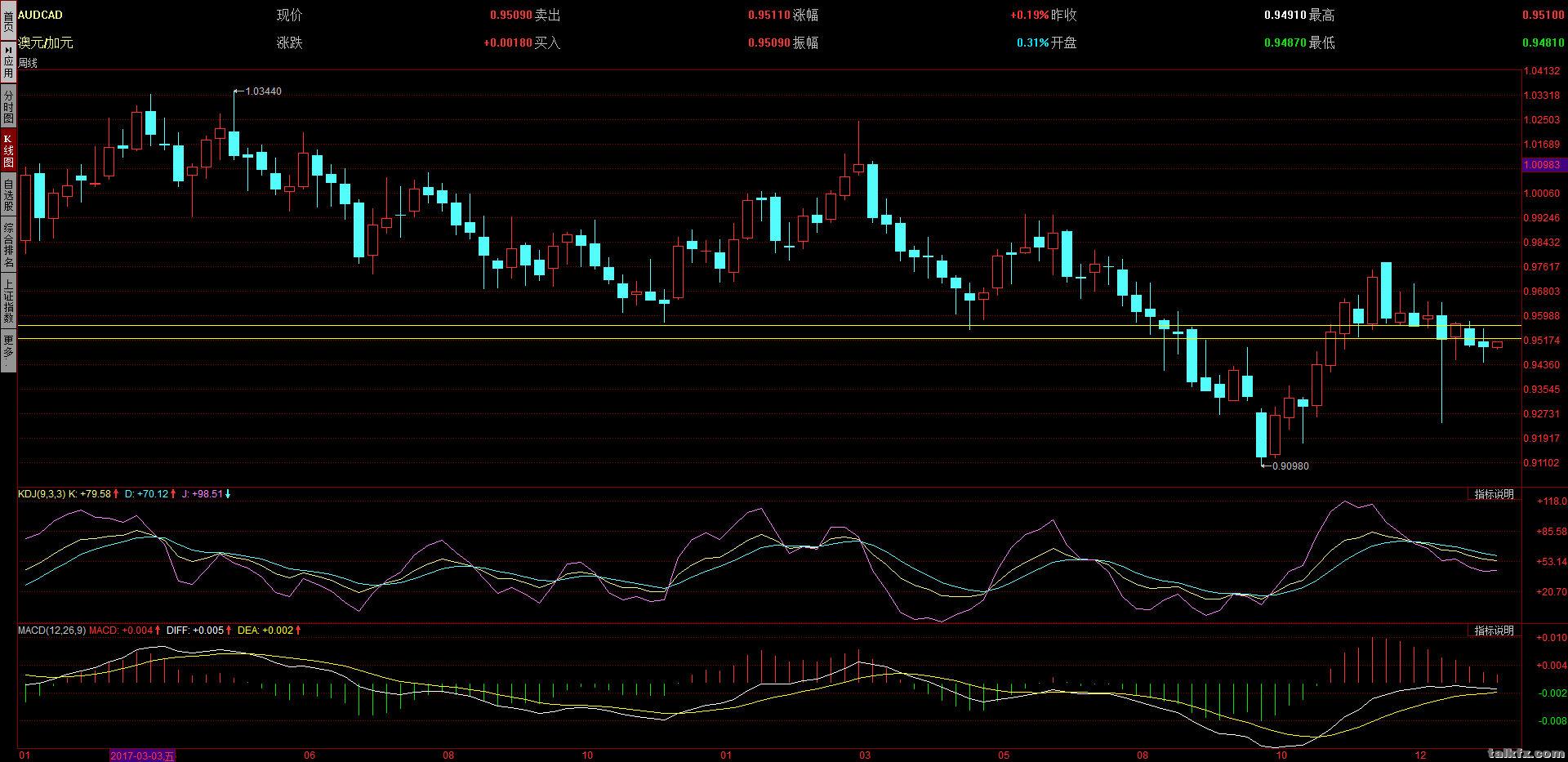
Task: Switch to the 分时图 intraday chart tab
Action: point(7,107)
